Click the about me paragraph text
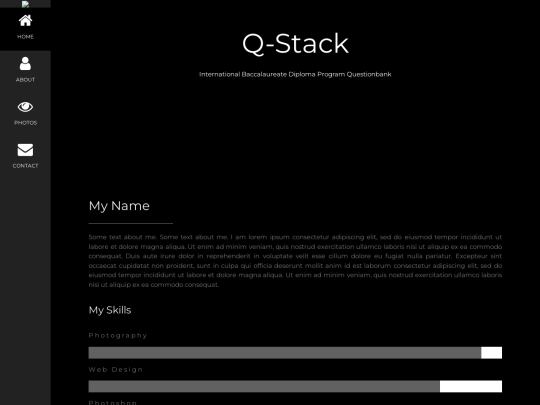540x405 pixels. [295, 261]
